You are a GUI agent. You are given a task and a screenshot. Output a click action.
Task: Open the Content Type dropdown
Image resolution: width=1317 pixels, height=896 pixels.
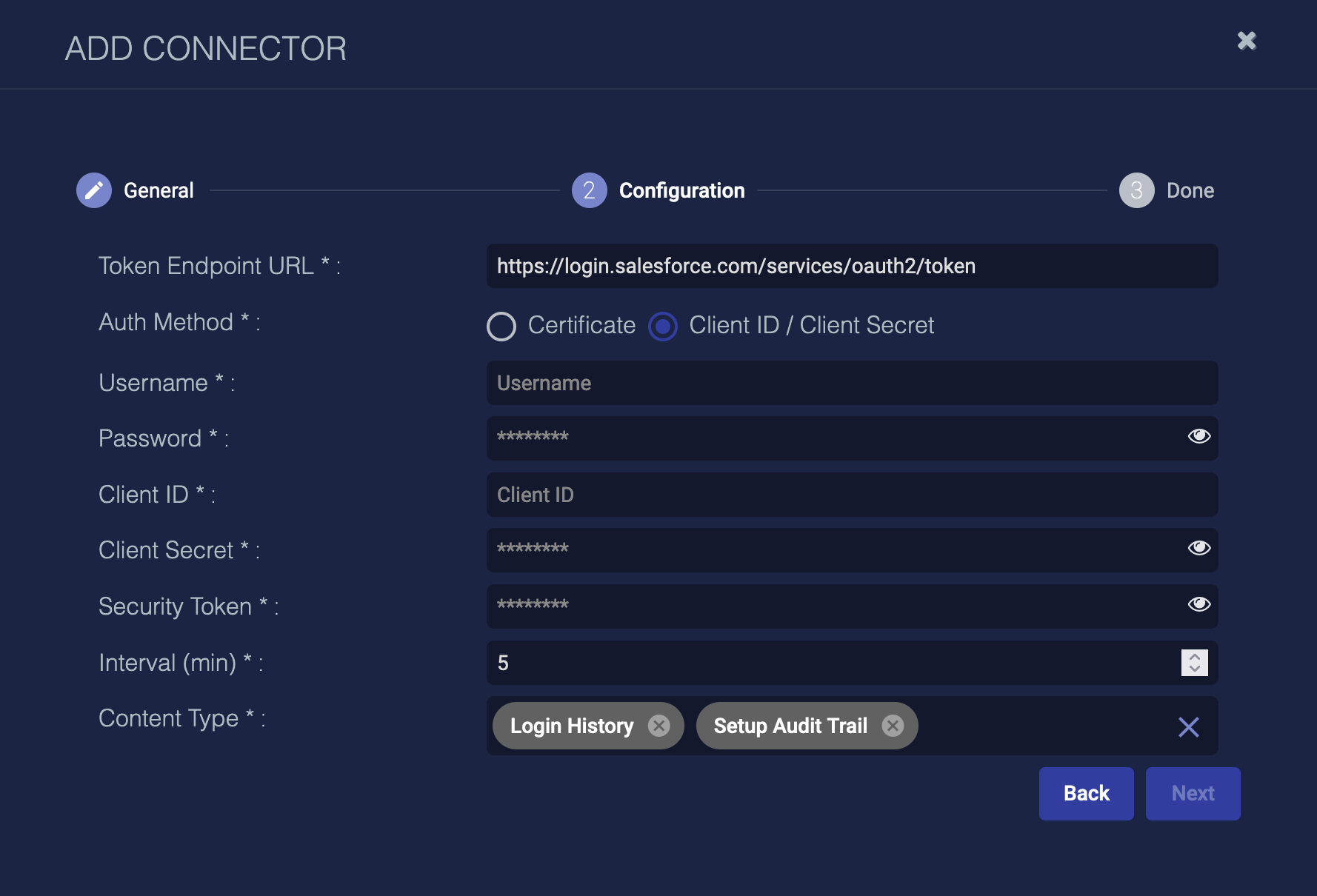click(1037, 726)
